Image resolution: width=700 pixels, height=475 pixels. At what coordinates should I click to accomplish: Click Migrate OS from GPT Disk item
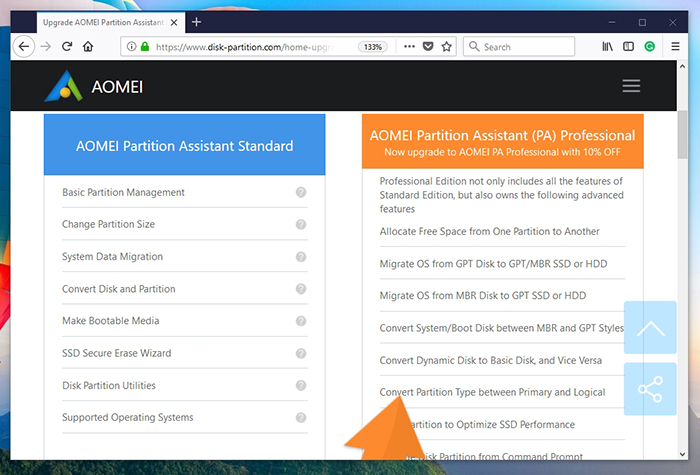pos(493,264)
